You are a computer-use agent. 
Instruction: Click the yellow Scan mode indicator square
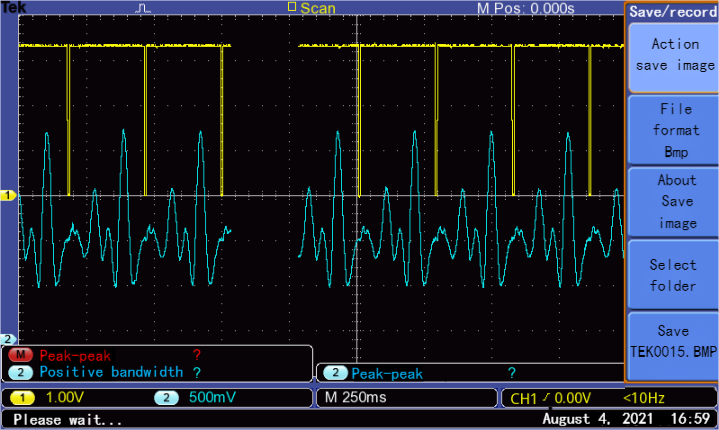pyautogui.click(x=292, y=8)
